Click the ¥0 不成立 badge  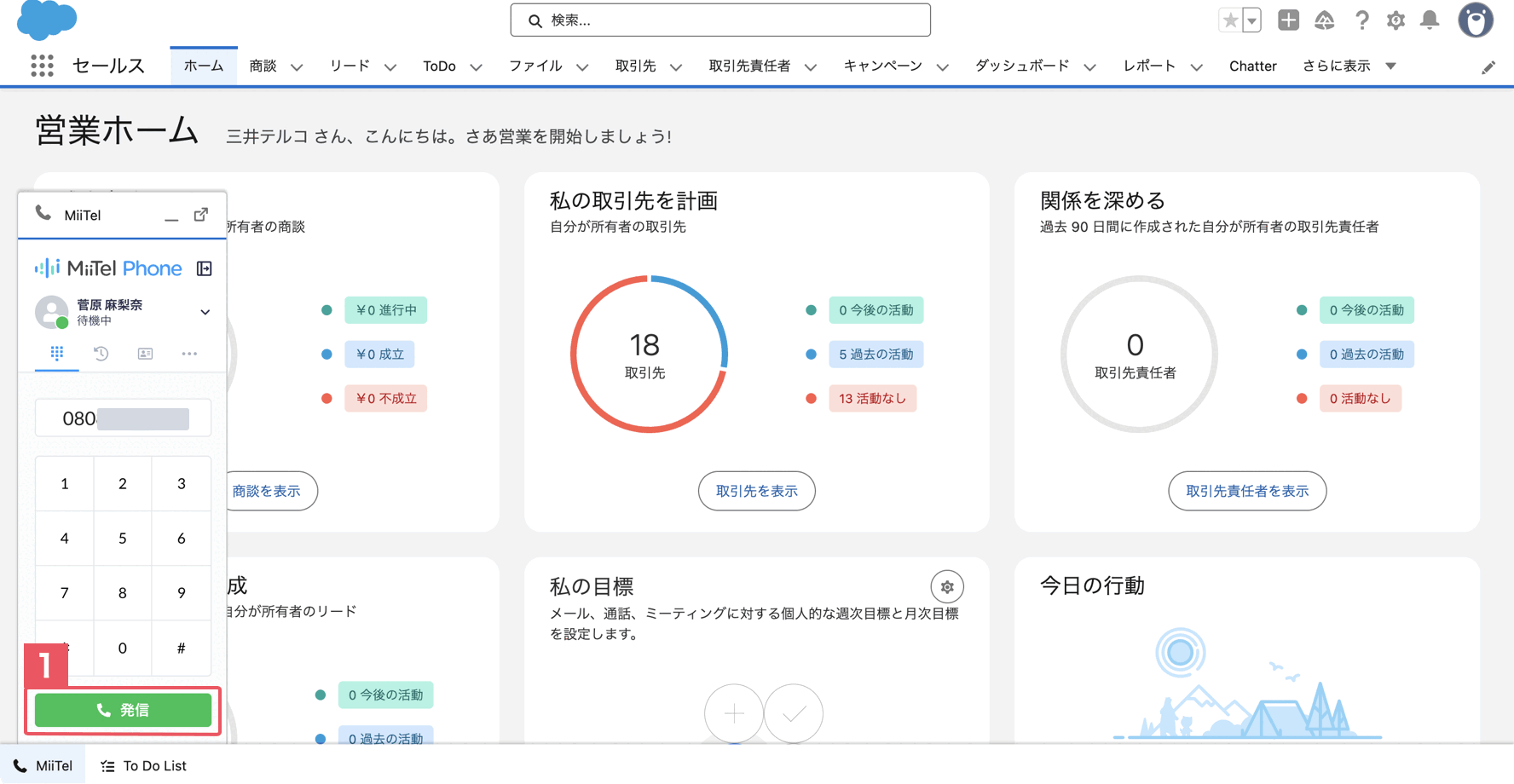point(386,398)
